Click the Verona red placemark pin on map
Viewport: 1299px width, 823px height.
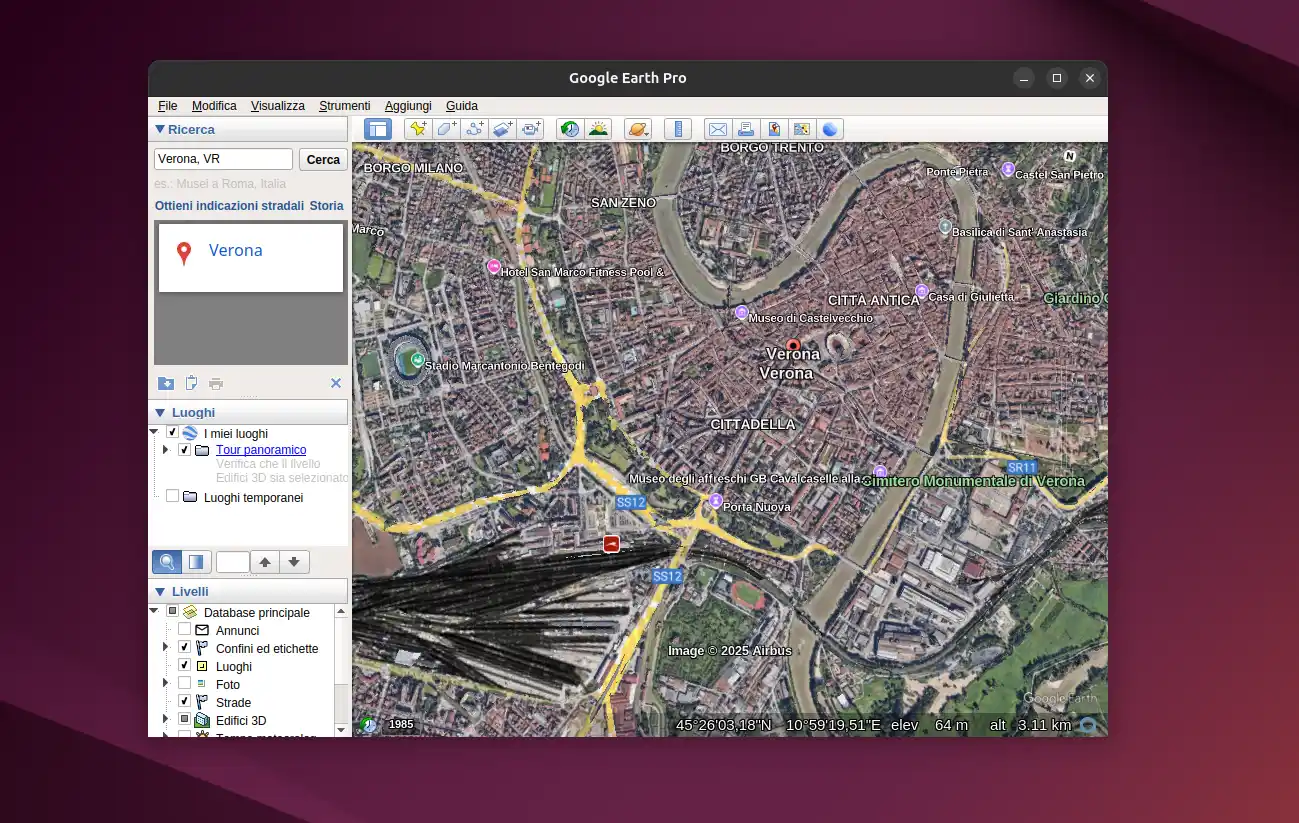point(793,345)
